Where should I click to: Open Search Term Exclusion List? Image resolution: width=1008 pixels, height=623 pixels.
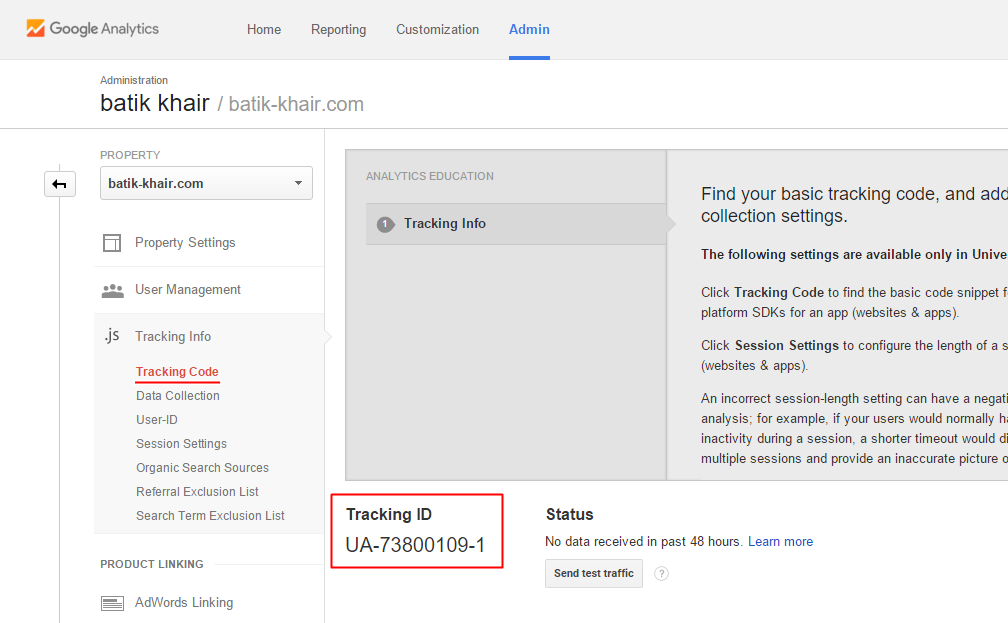[x=210, y=516]
